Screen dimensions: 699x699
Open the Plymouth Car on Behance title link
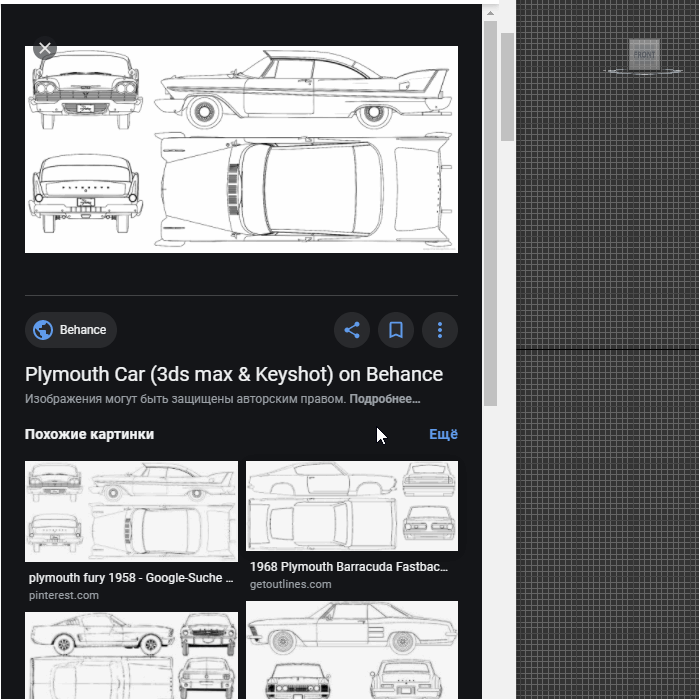[x=234, y=374]
